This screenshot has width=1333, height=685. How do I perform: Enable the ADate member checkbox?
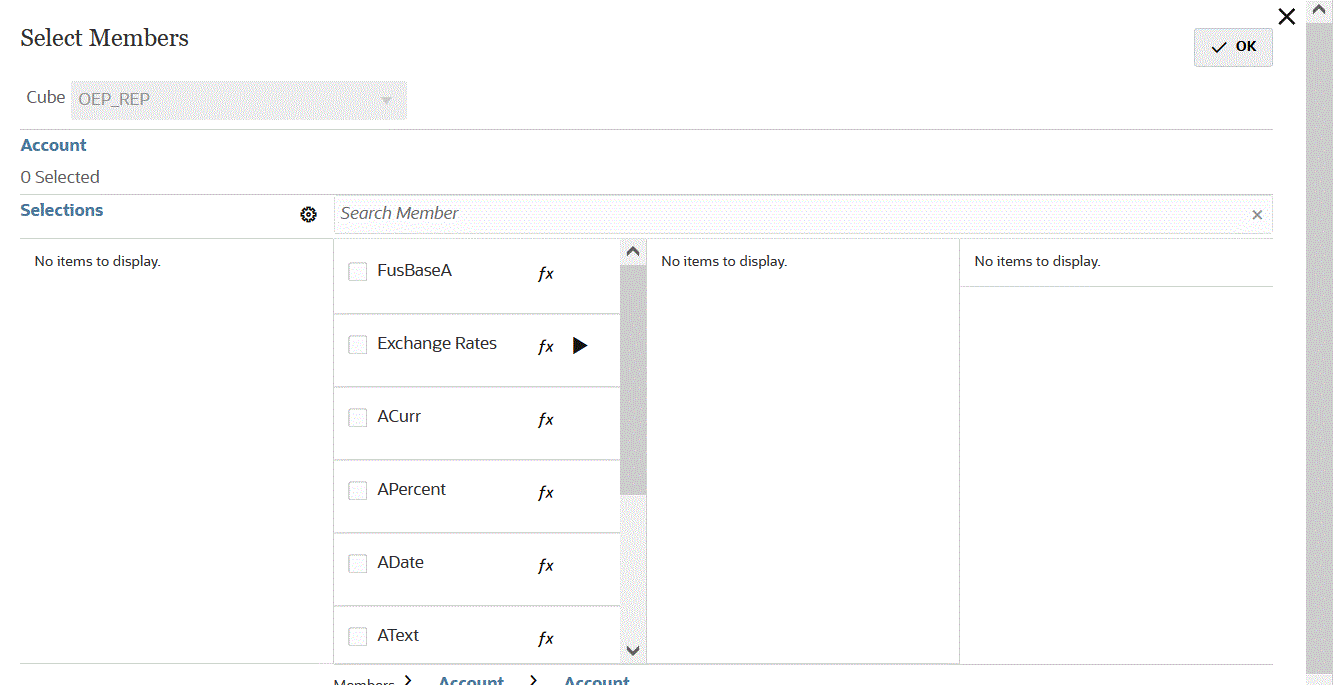[358, 564]
